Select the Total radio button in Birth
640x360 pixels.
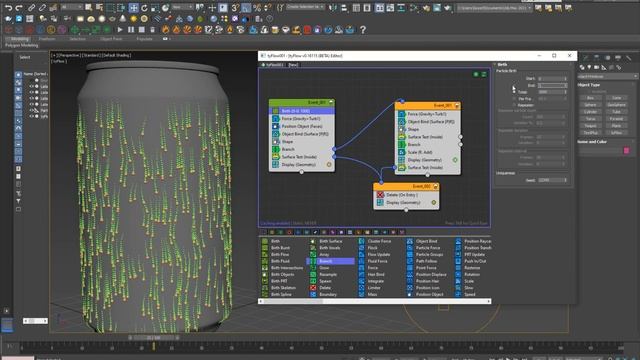click(514, 92)
